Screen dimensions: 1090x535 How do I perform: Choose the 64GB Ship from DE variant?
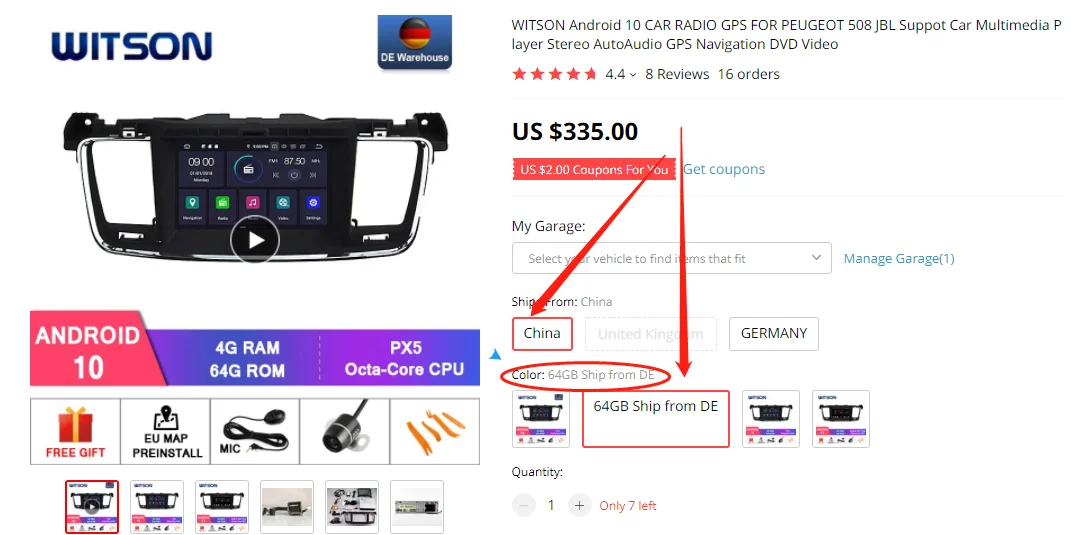click(x=656, y=419)
